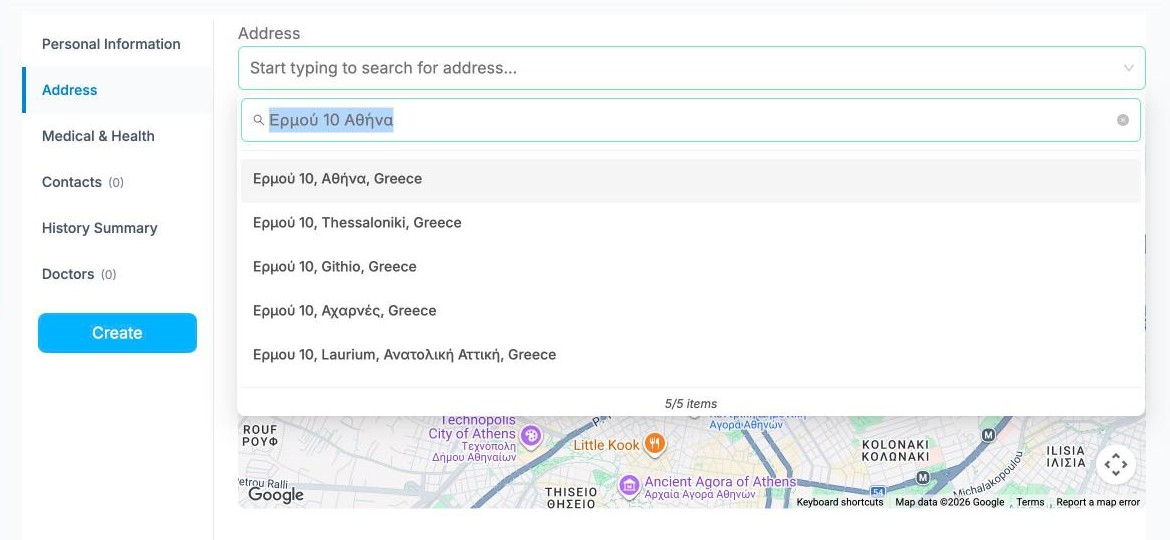The height and width of the screenshot is (540, 1170).
Task: Clear the address search text with the X icon
Action: coord(1122,120)
